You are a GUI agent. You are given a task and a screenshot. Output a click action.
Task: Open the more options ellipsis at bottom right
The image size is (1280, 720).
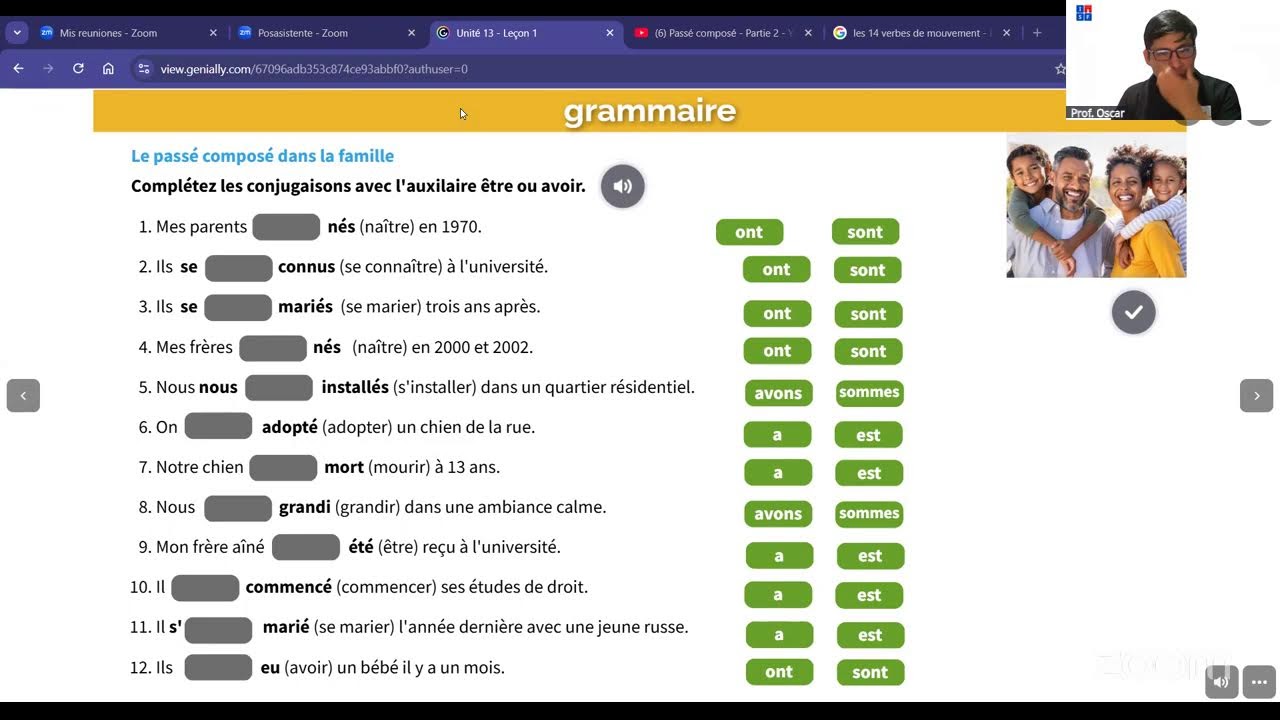pos(1259,682)
